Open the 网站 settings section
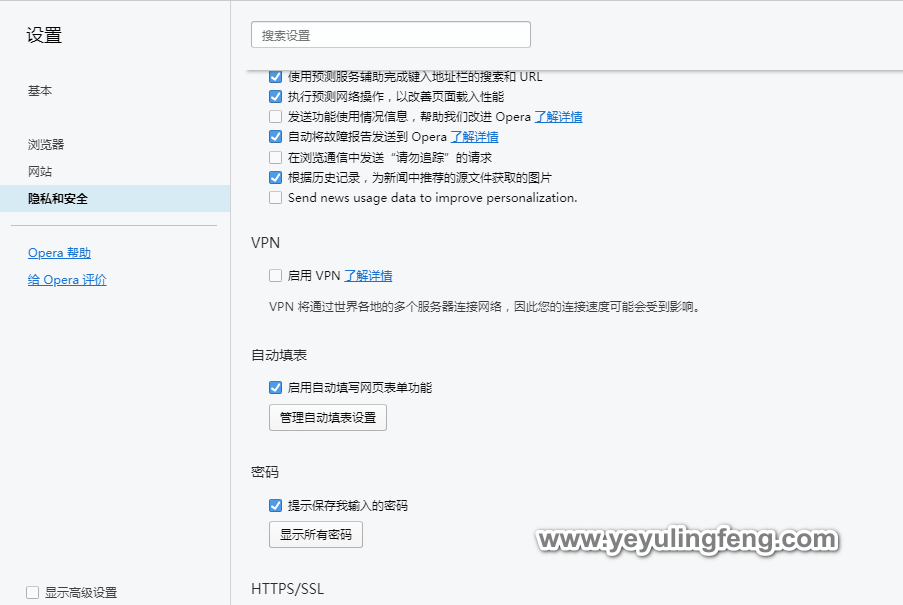Screen dimensions: 903x605 (40, 172)
